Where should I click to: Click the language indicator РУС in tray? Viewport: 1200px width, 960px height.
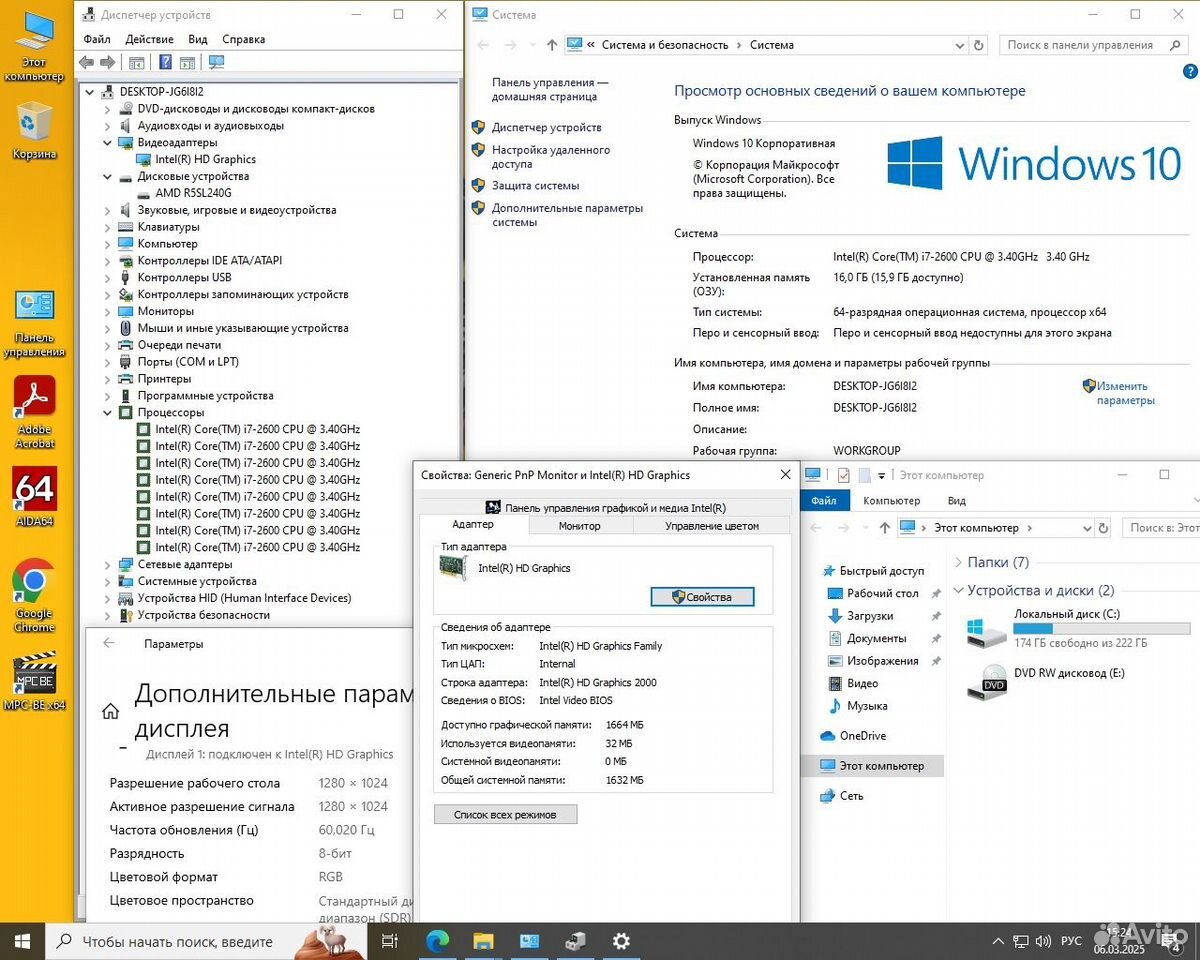1071,941
